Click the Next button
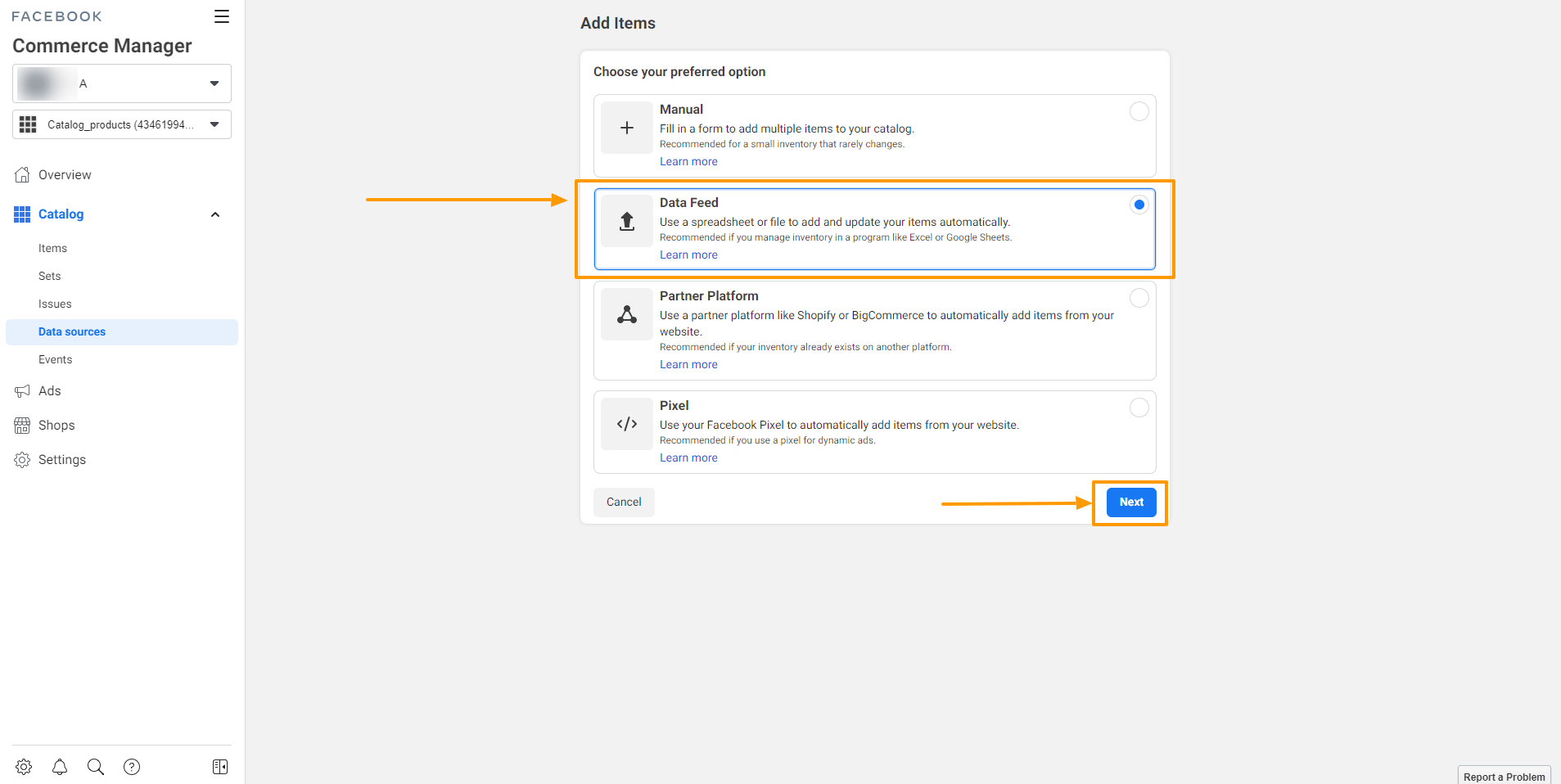The width and height of the screenshot is (1561, 784). point(1131,502)
